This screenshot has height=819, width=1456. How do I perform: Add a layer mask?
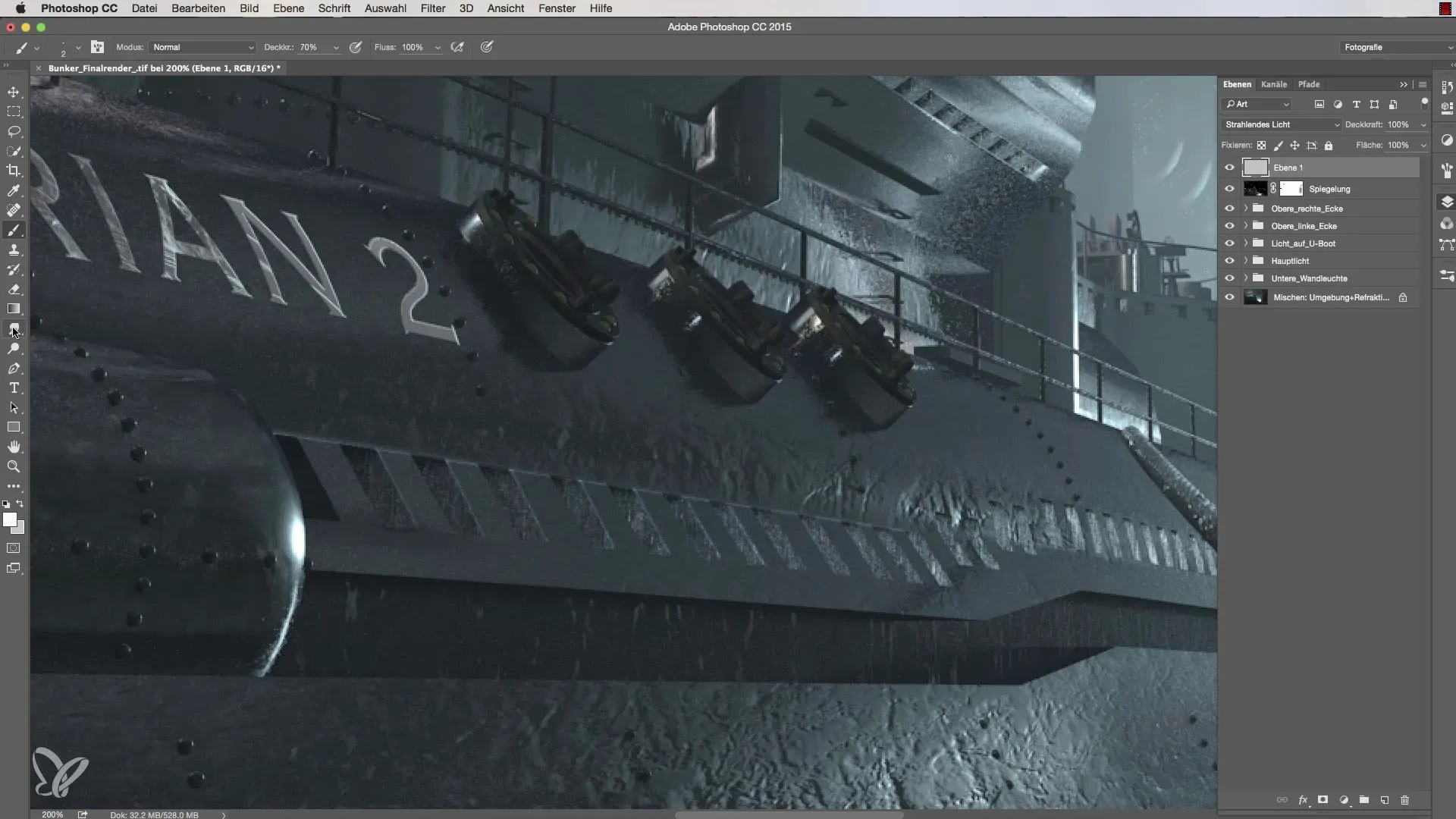point(1323,800)
